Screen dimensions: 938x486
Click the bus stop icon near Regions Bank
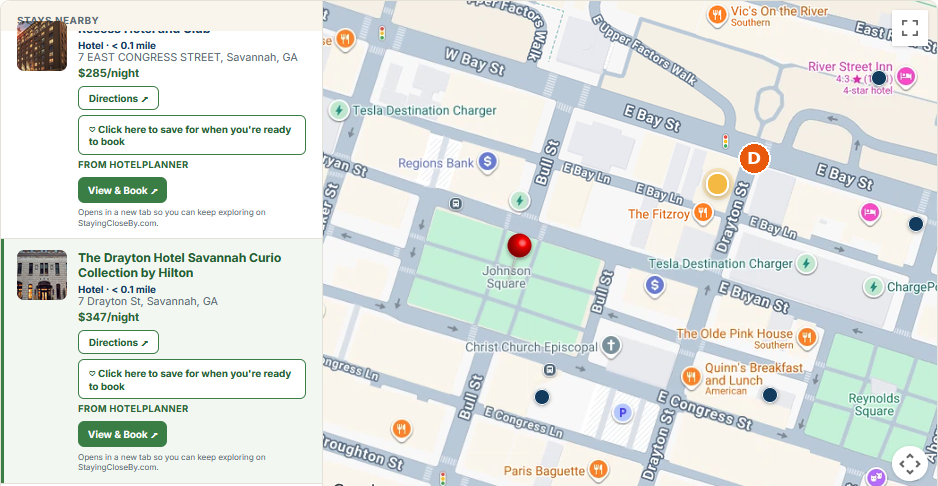456,203
